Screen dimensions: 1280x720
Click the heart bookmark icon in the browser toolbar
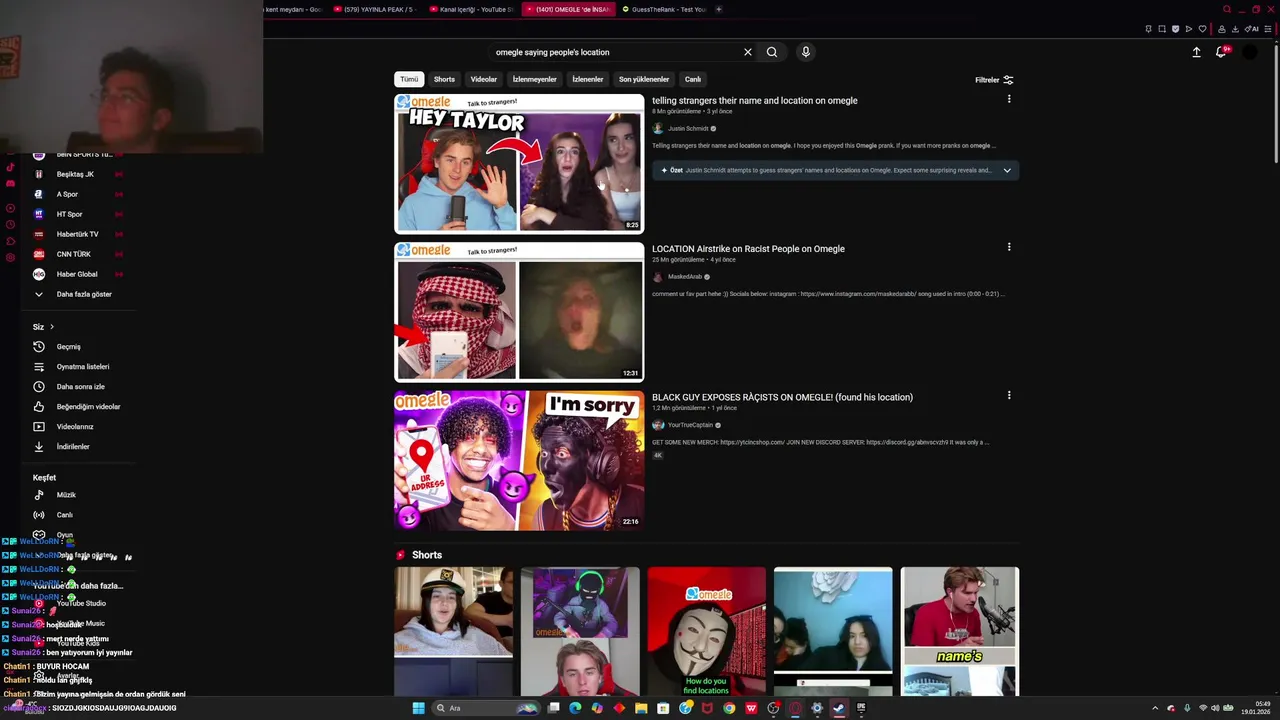1202,29
